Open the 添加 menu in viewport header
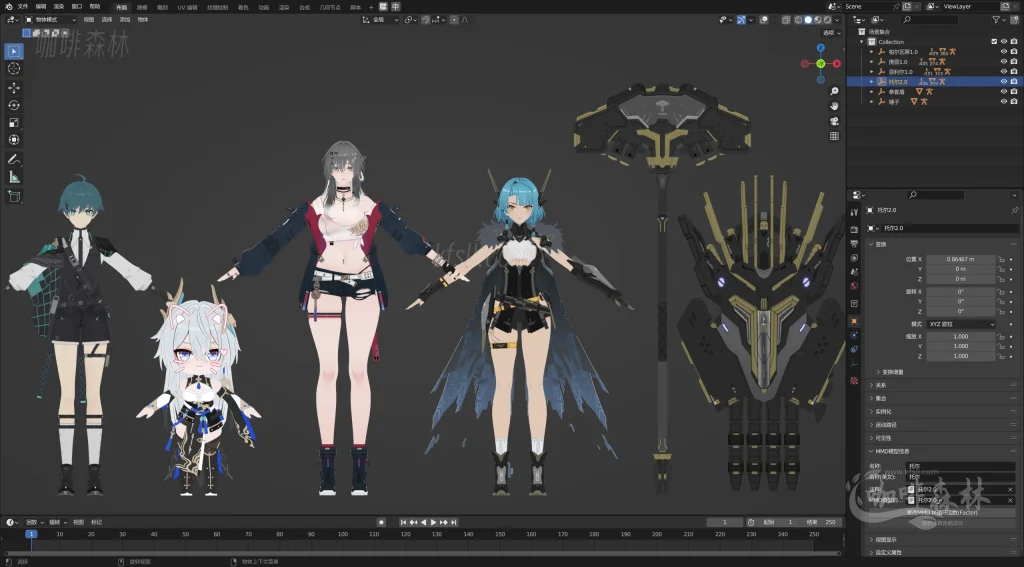Image resolution: width=1024 pixels, height=567 pixels. click(125, 20)
